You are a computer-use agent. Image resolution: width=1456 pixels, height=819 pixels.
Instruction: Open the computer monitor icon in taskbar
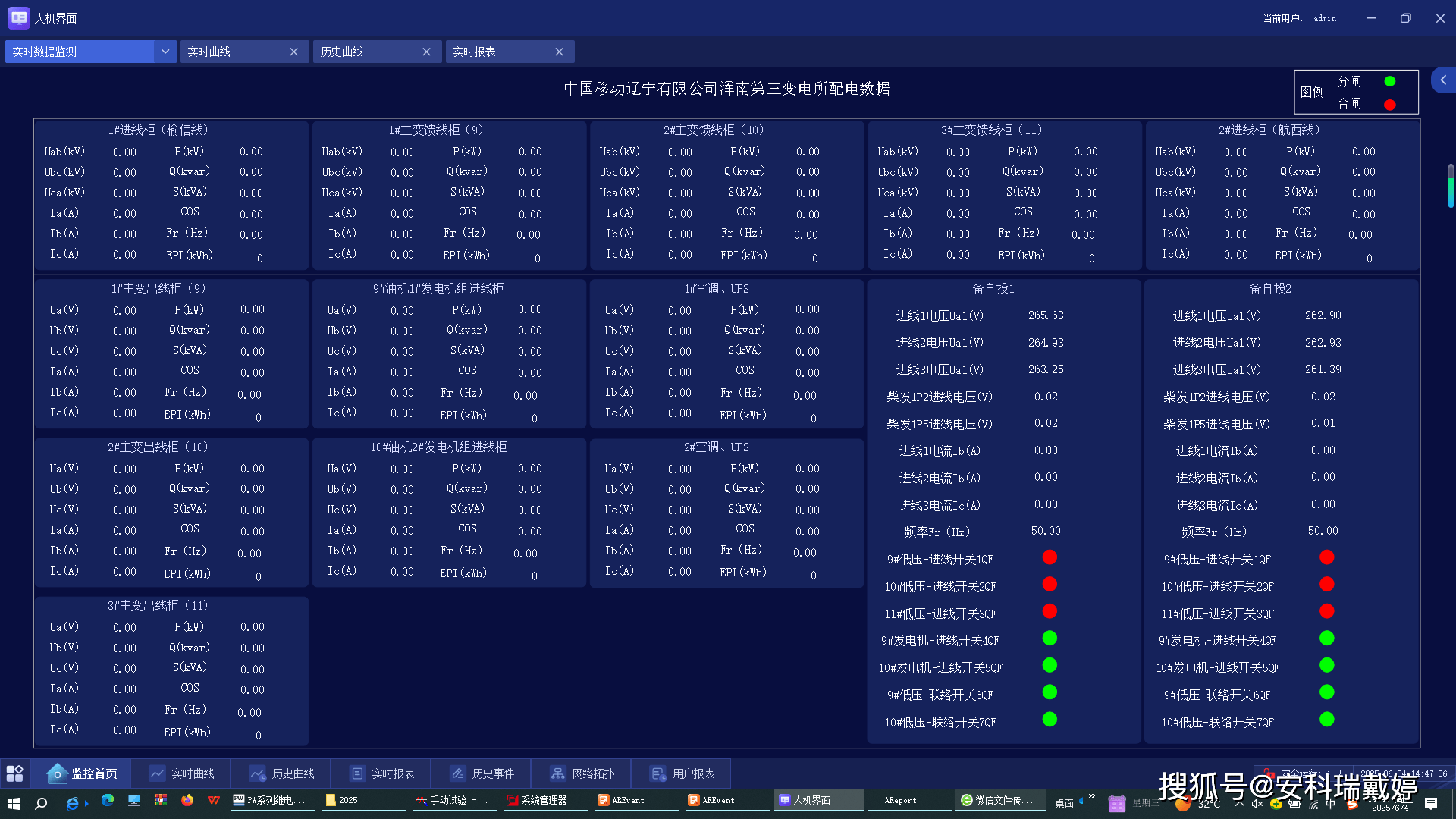pyautogui.click(x=134, y=800)
